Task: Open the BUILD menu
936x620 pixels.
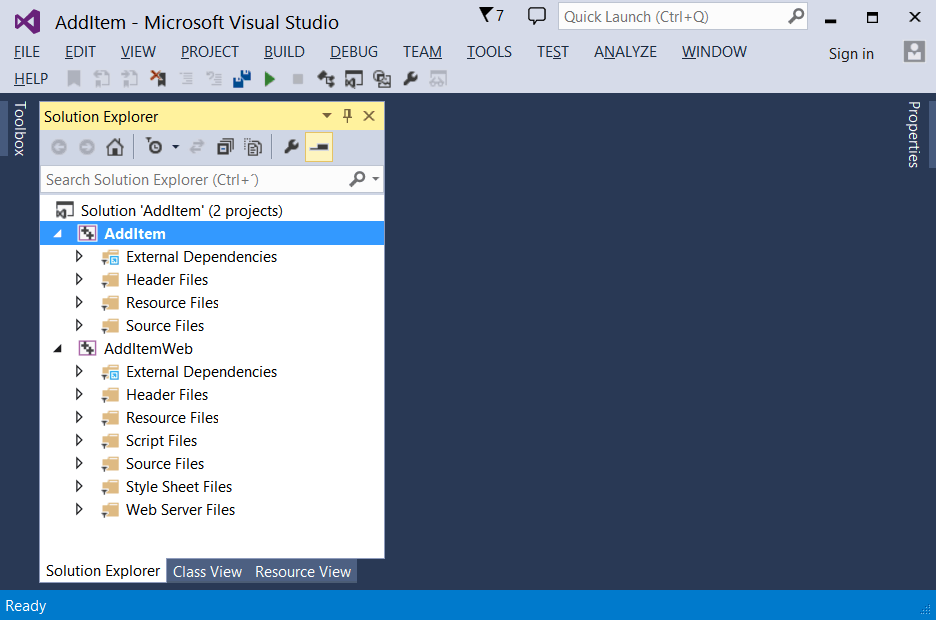Action: pyautogui.click(x=284, y=52)
